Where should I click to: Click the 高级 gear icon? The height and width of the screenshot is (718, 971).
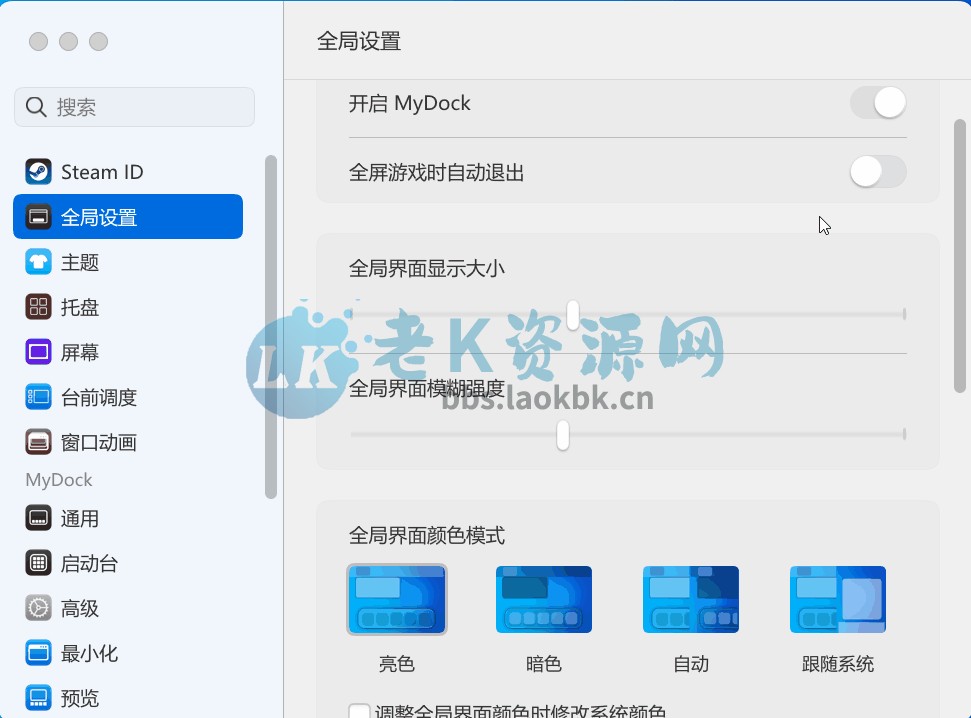[x=38, y=608]
